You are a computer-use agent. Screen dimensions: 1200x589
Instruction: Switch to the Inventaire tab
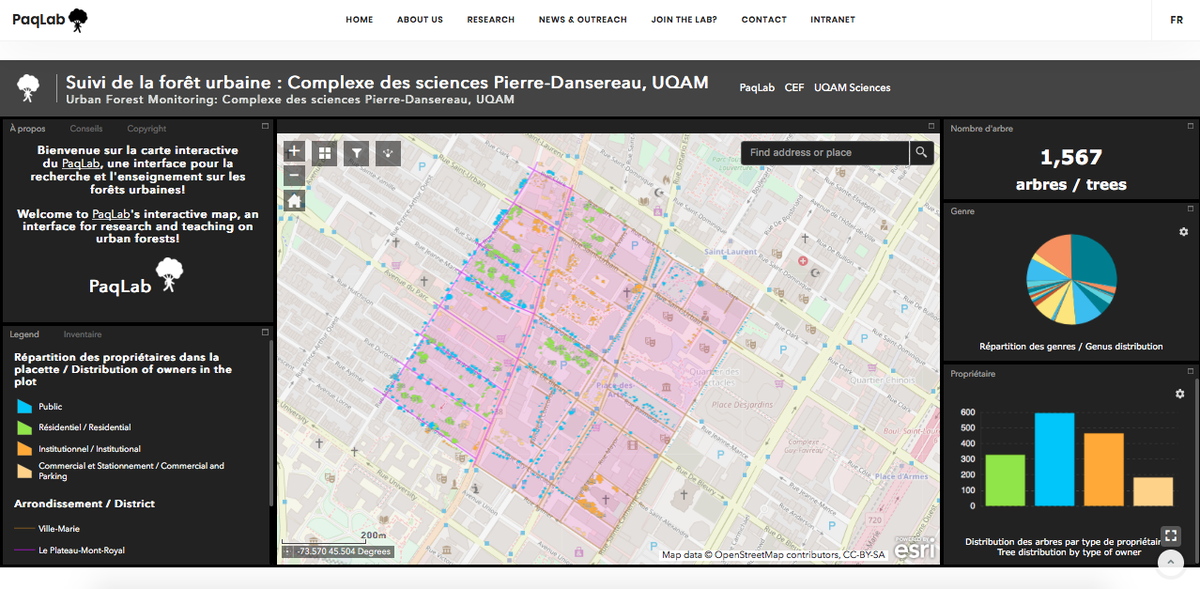point(83,334)
